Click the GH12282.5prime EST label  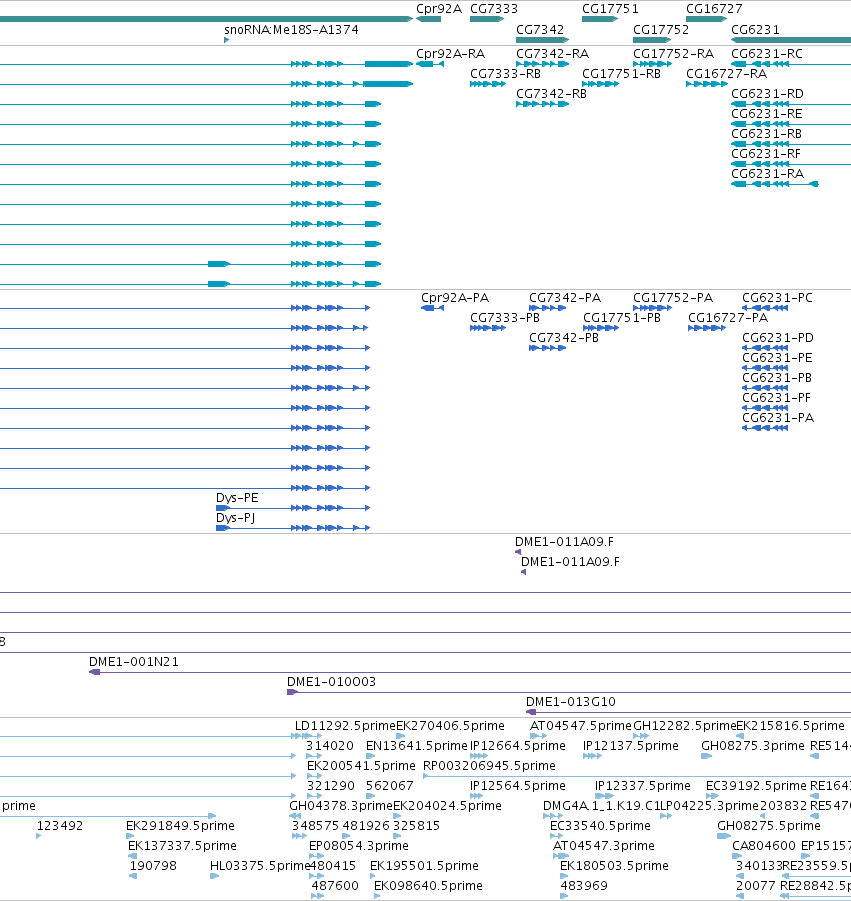click(684, 726)
